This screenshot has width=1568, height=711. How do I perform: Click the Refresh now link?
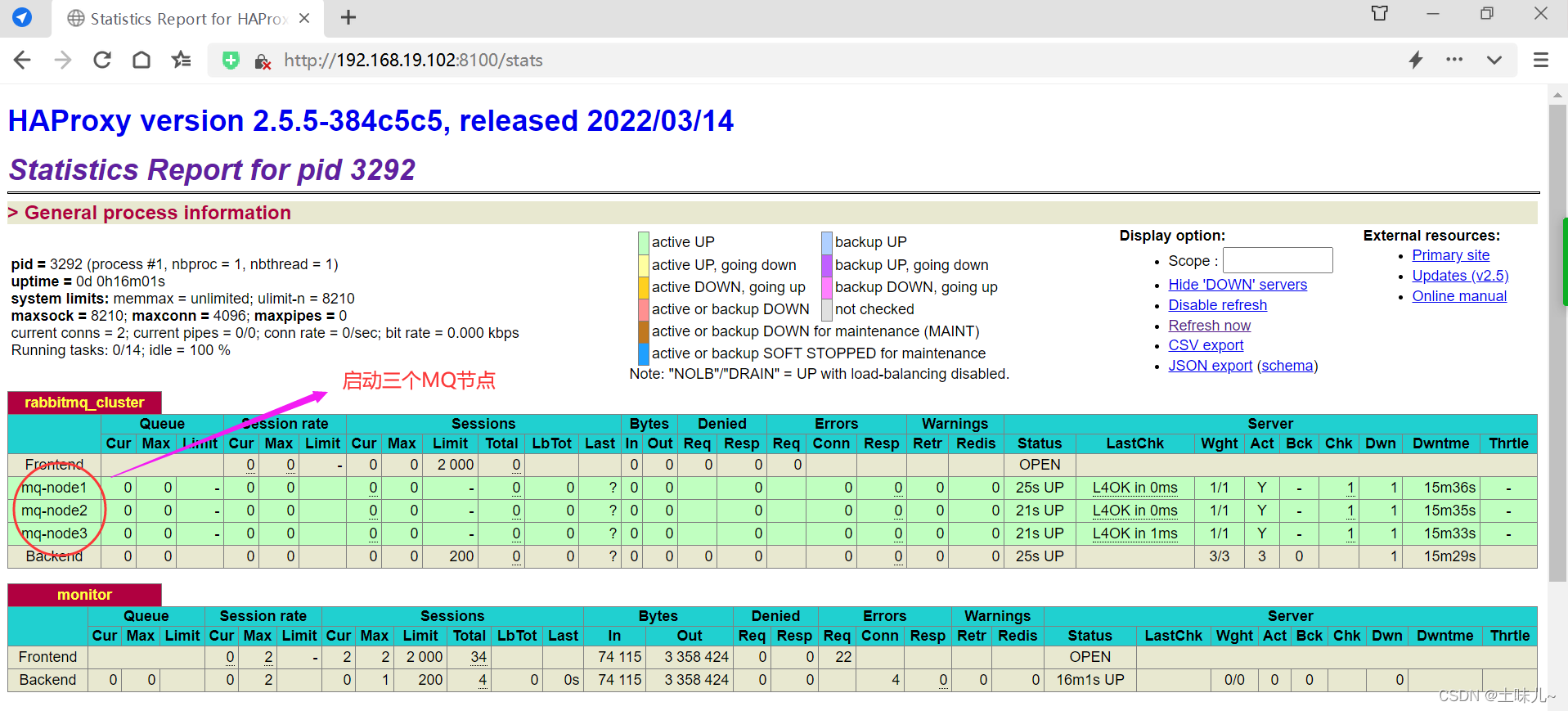[1209, 326]
